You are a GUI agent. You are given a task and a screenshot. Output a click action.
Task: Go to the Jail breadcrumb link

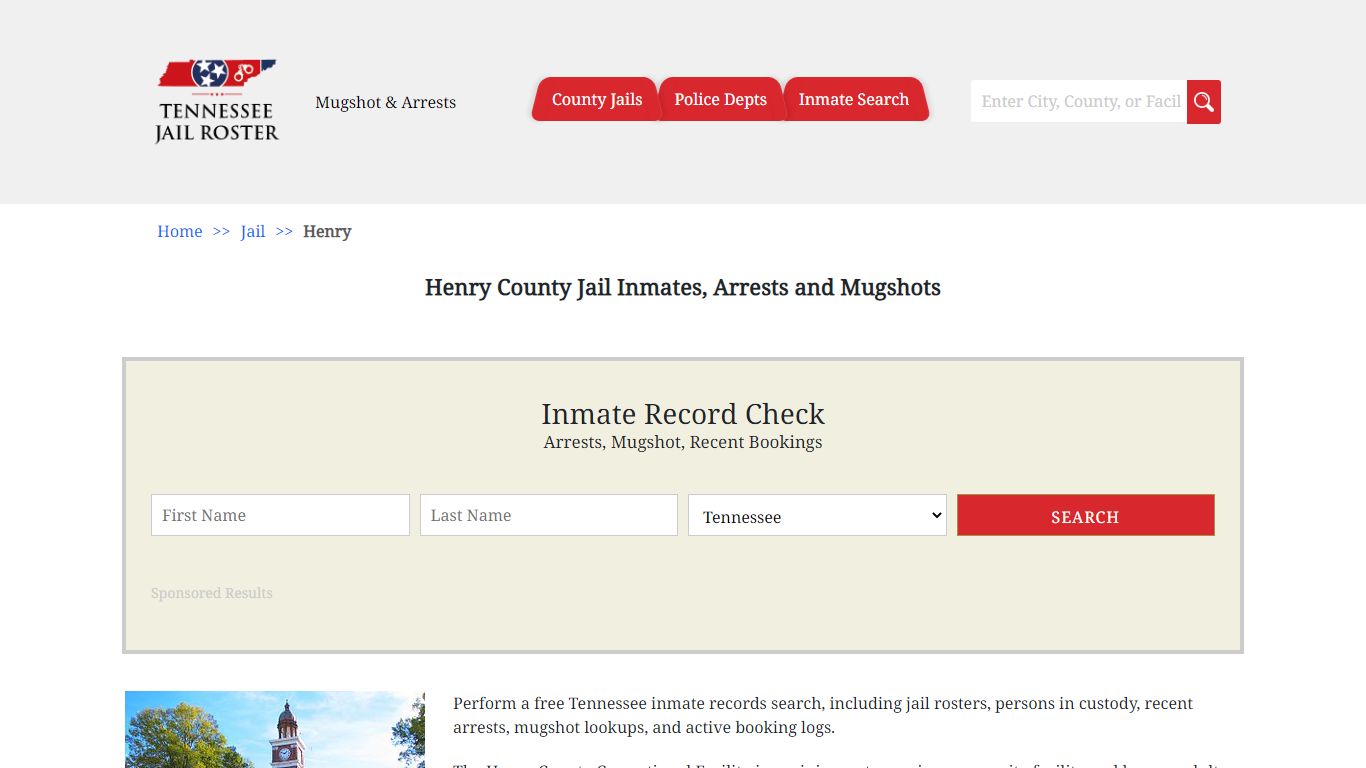[253, 231]
